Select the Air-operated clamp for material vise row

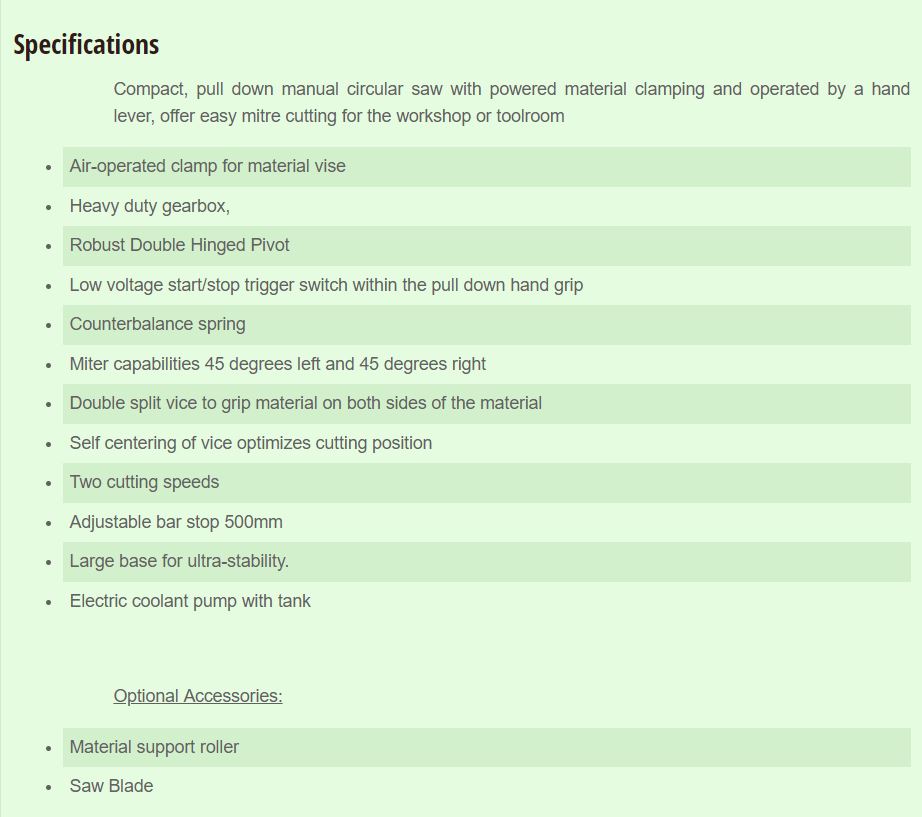[x=486, y=166]
